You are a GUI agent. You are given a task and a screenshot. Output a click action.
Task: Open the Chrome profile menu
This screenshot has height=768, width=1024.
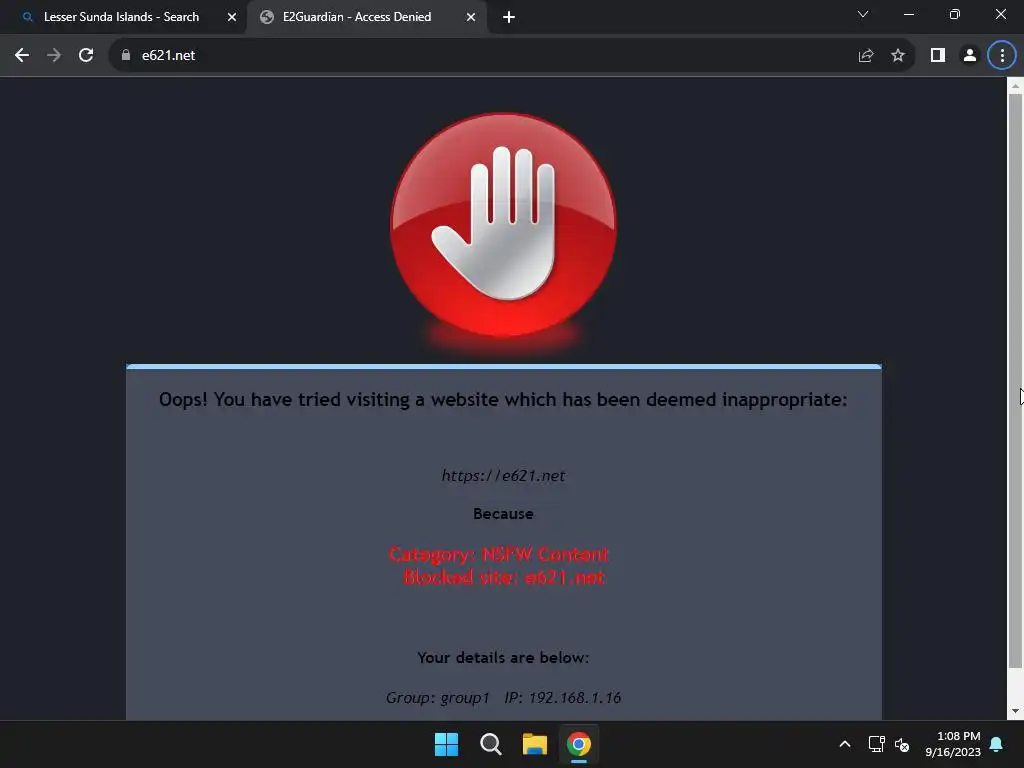970,56
